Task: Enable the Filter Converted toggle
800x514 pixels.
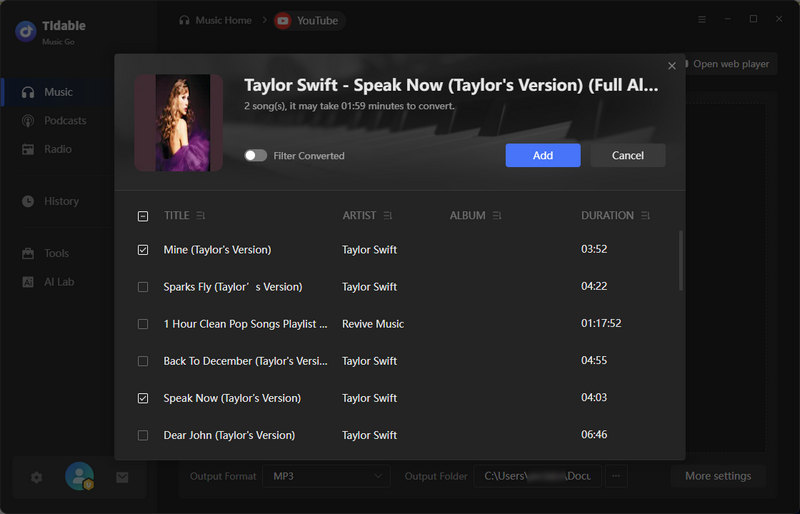Action: tap(256, 156)
